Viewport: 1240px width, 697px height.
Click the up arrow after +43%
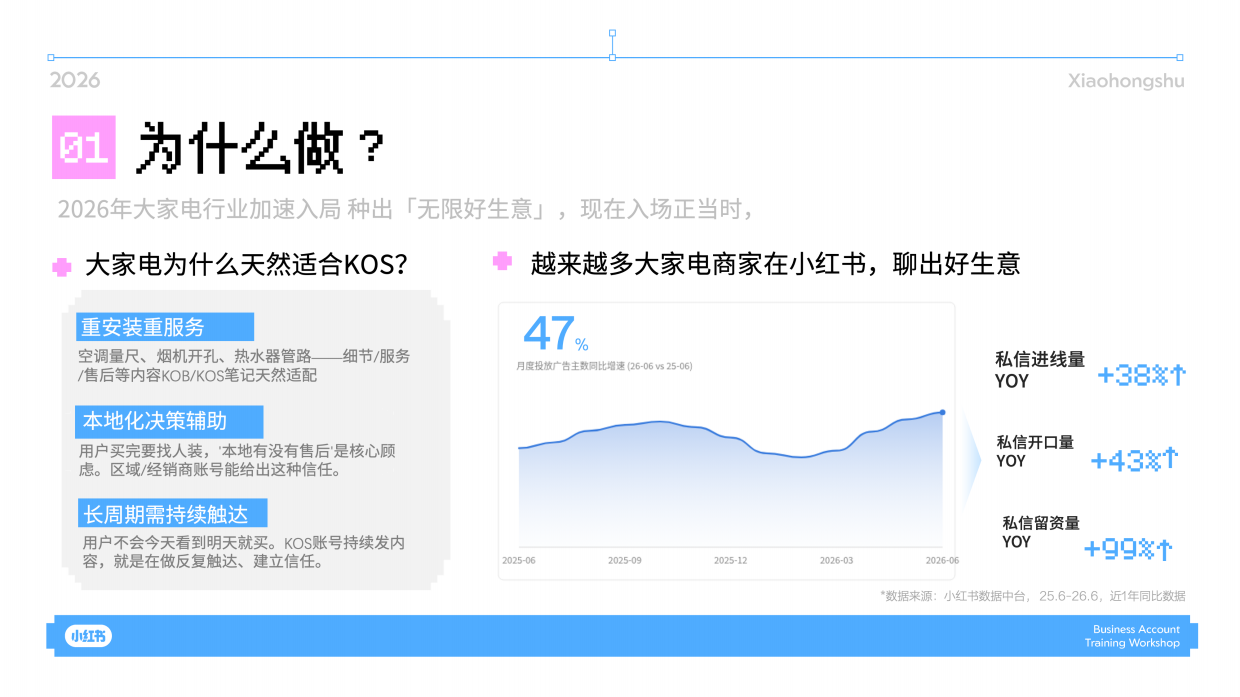(1171, 458)
